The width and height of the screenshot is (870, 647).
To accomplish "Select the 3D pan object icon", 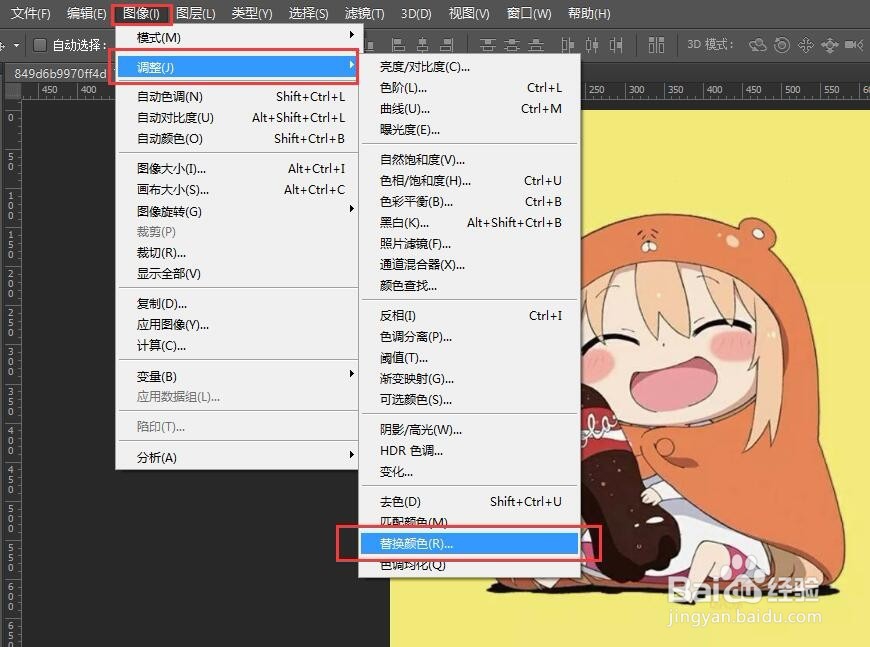I will click(806, 45).
